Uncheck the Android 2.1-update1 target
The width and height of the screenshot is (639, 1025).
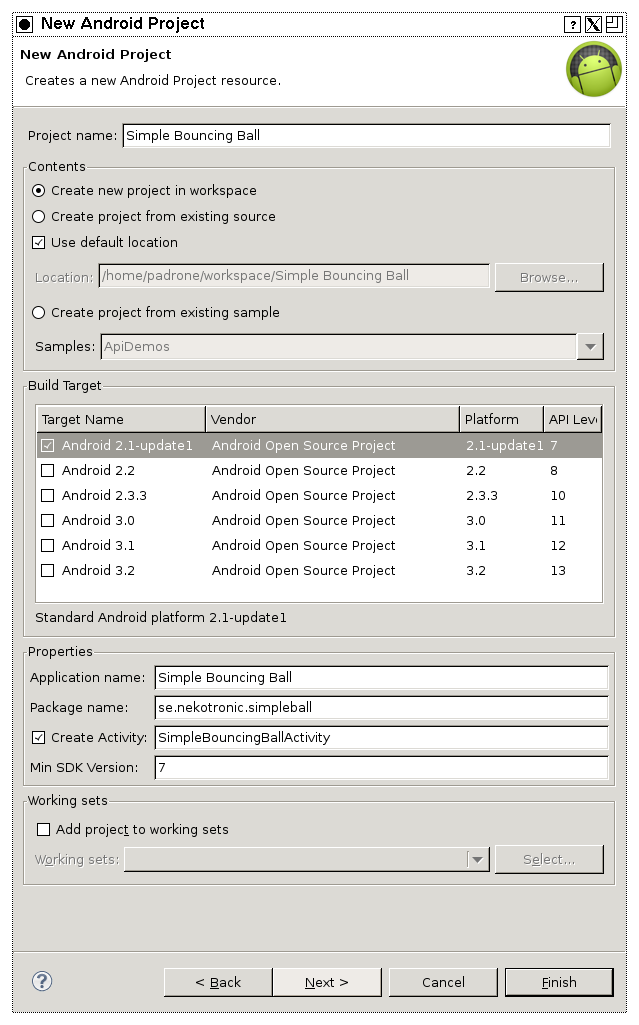tap(48, 446)
